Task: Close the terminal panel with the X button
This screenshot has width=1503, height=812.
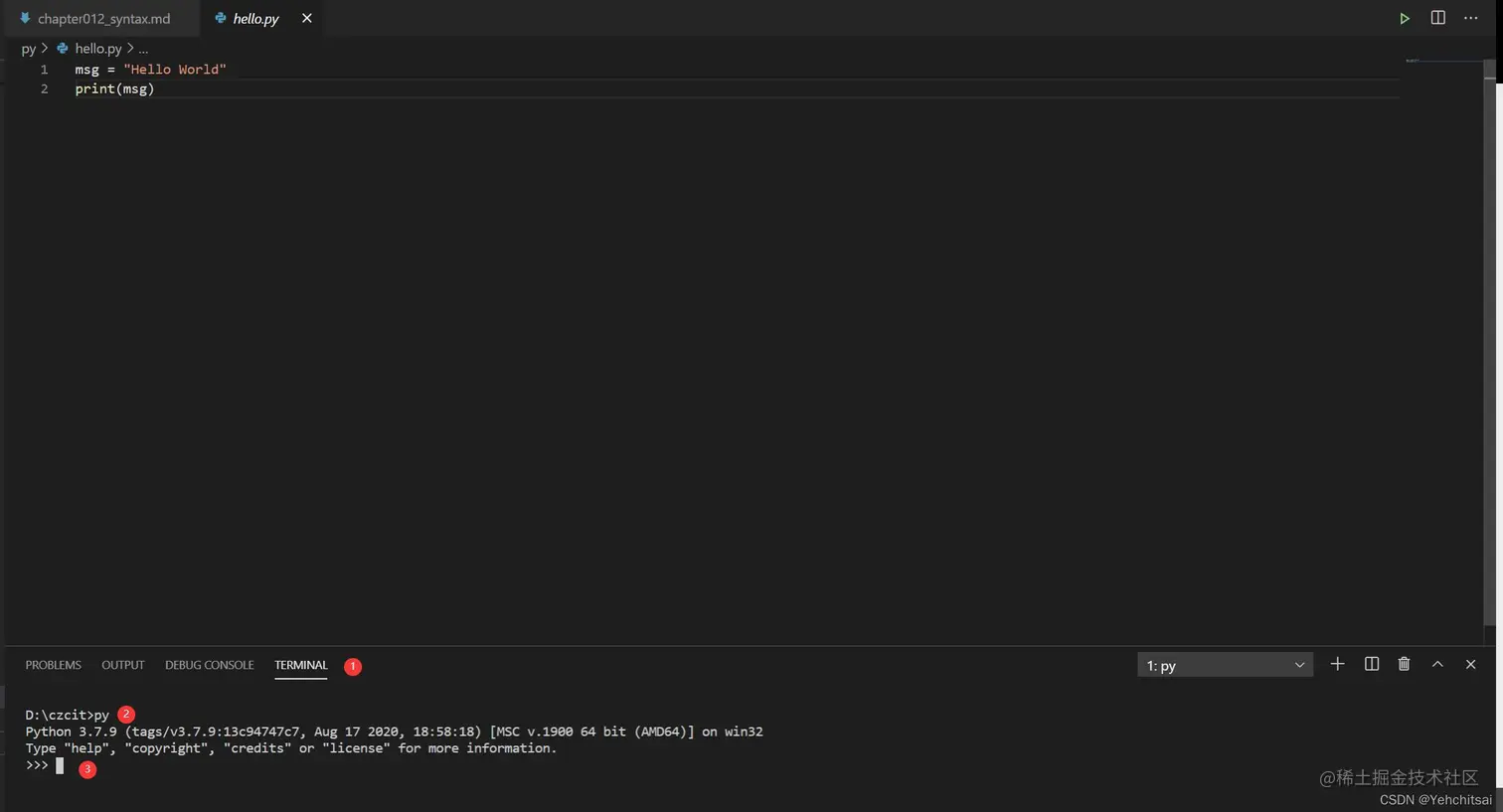Action: point(1470,664)
